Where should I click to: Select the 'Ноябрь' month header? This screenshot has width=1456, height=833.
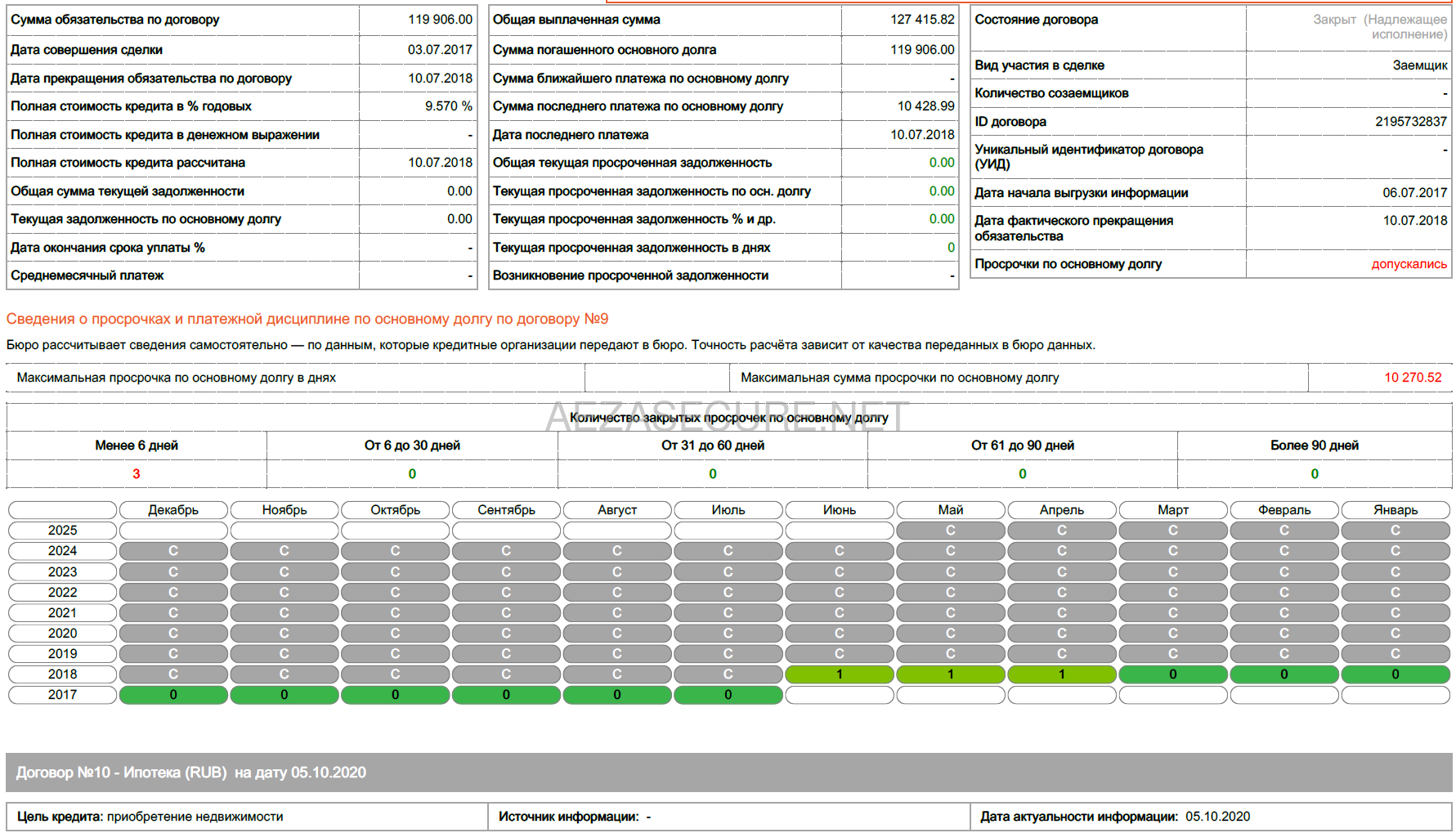[x=284, y=510]
